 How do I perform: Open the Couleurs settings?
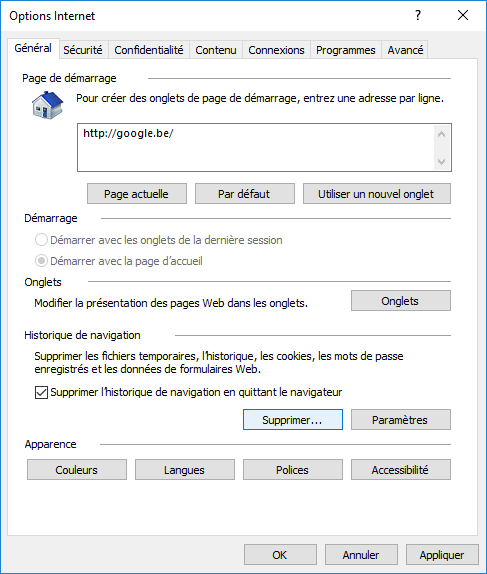pos(77,470)
